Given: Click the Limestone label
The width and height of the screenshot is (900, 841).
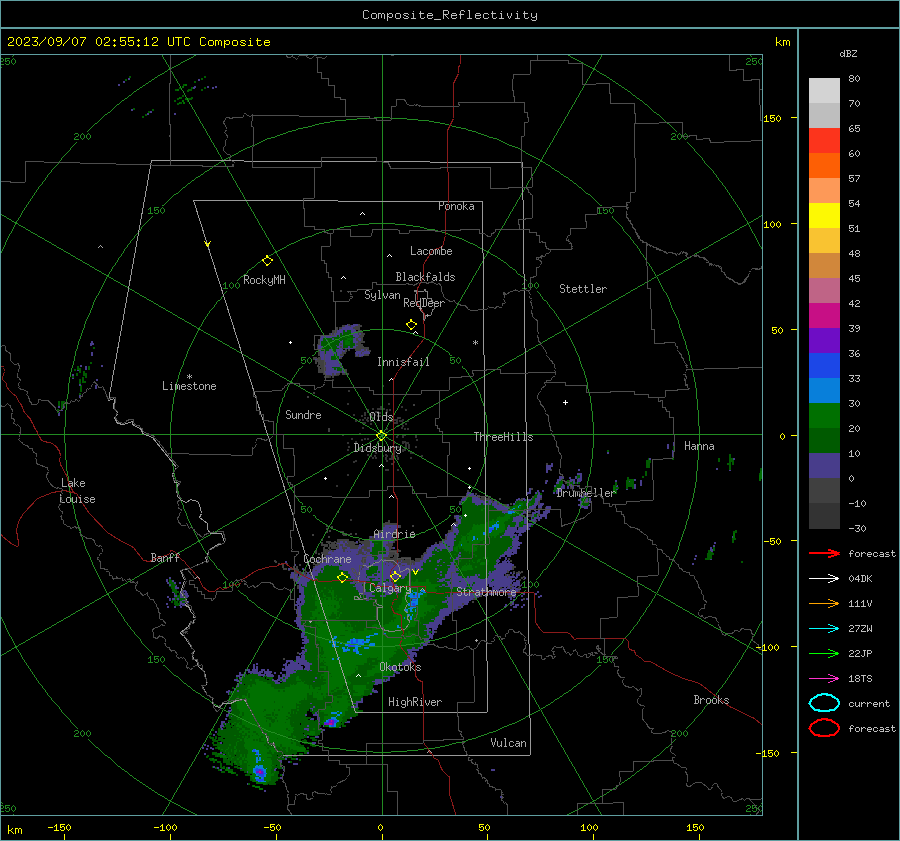Looking at the screenshot, I should coord(189,386).
